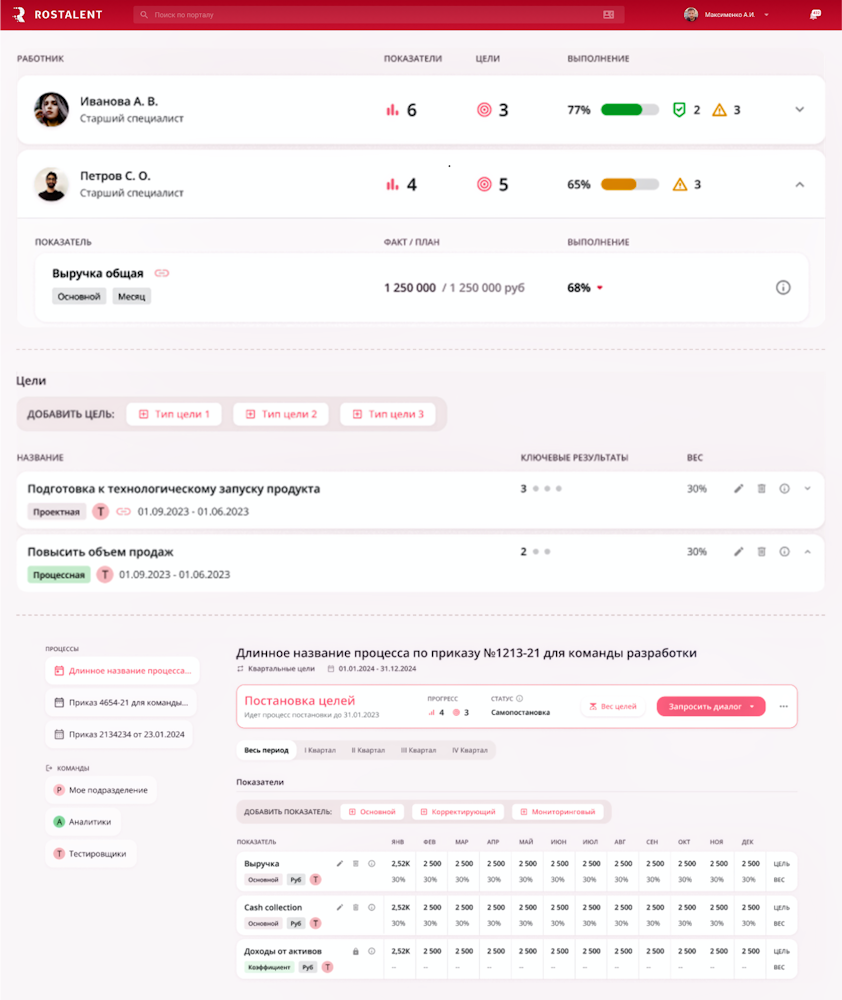842x1000 pixels.
Task: Click the Коэффициент tag on Доходы от активов
Action: [269, 967]
